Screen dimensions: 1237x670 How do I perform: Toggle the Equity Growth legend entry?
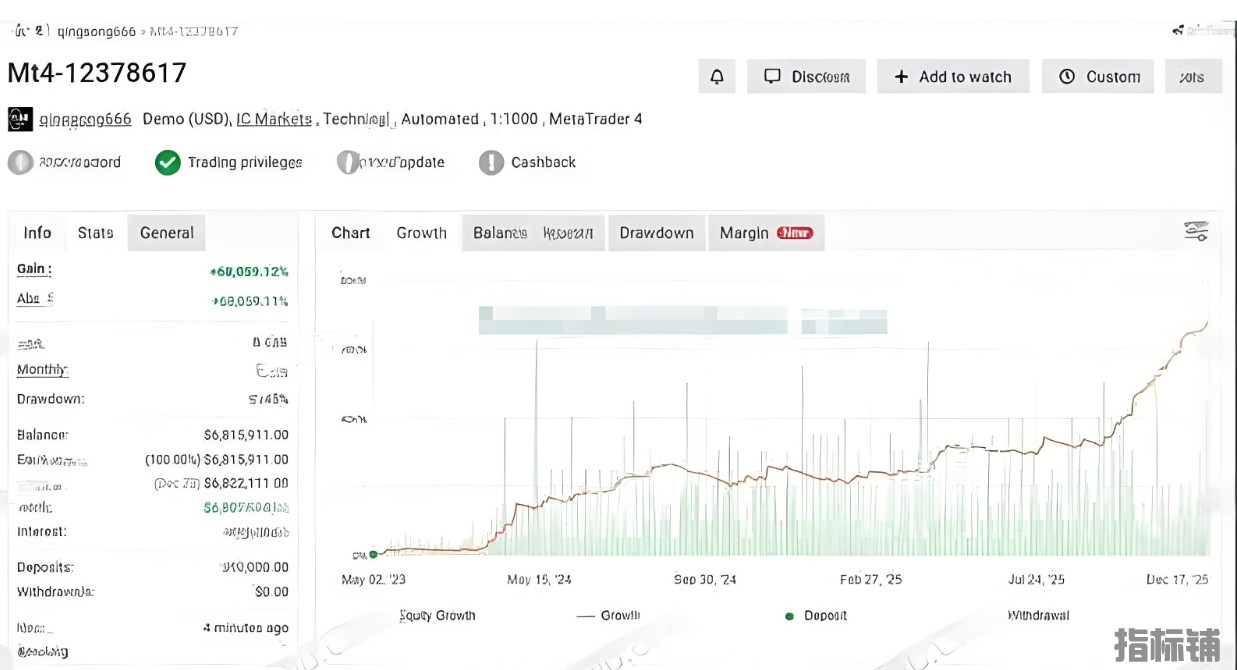coord(437,616)
